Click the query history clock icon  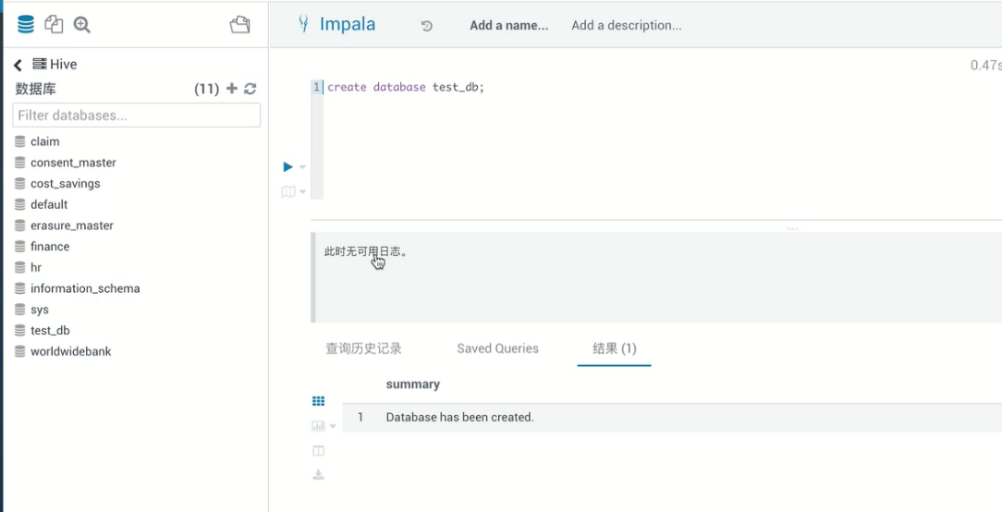click(427, 26)
